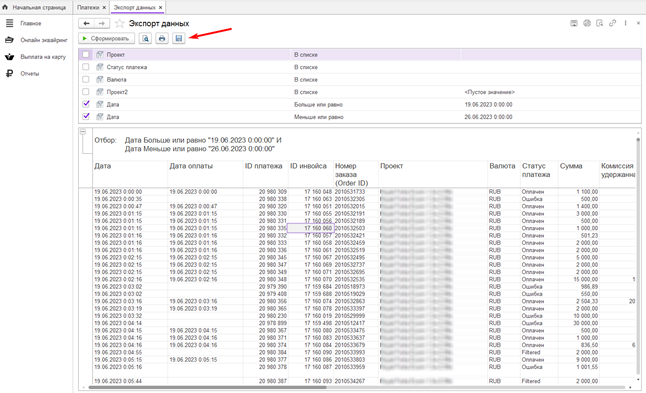Viewport: 646px width, 393px height.
Task: Click the Дата оплаты column header
Action: point(191,166)
